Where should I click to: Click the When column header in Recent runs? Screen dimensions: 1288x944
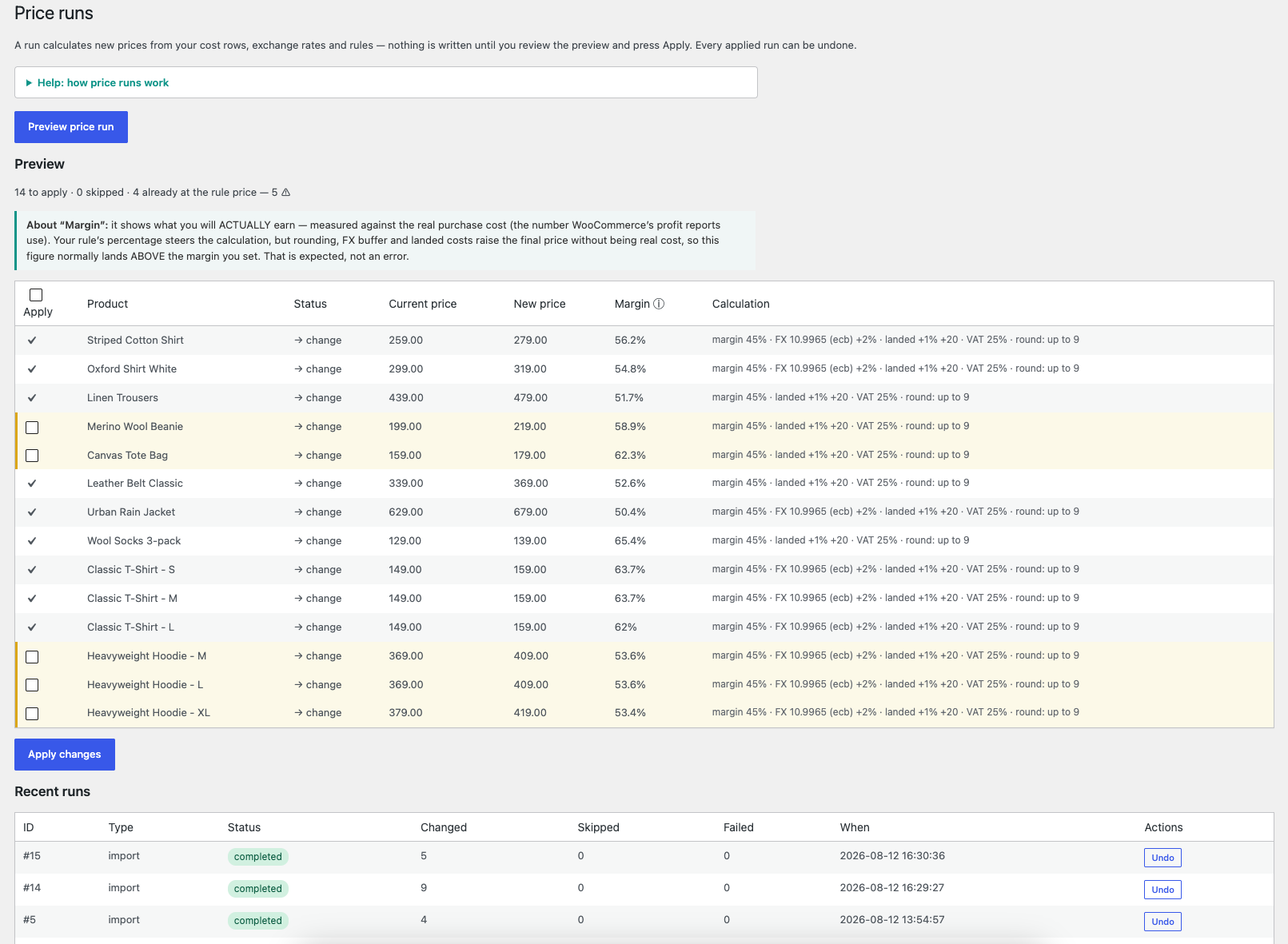tap(855, 828)
